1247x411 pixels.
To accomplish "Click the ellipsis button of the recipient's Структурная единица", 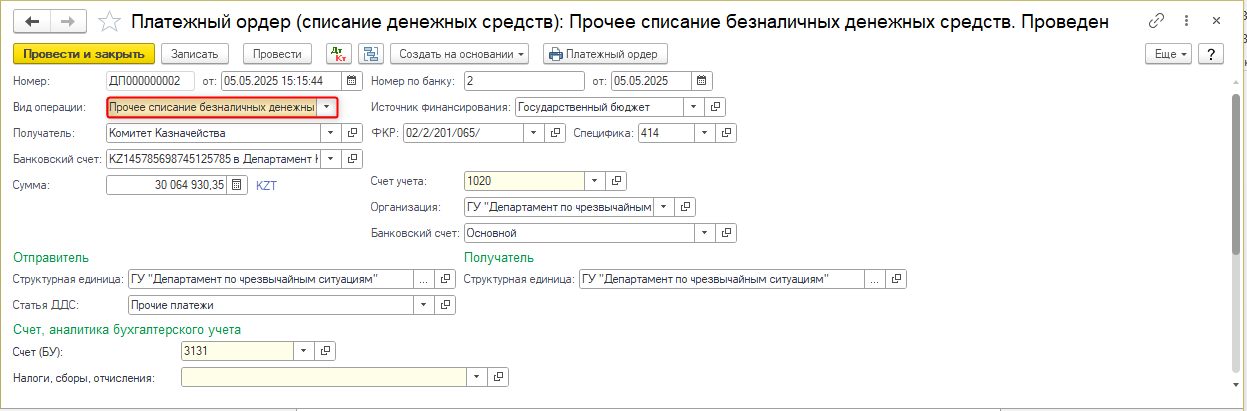I will pos(875,279).
